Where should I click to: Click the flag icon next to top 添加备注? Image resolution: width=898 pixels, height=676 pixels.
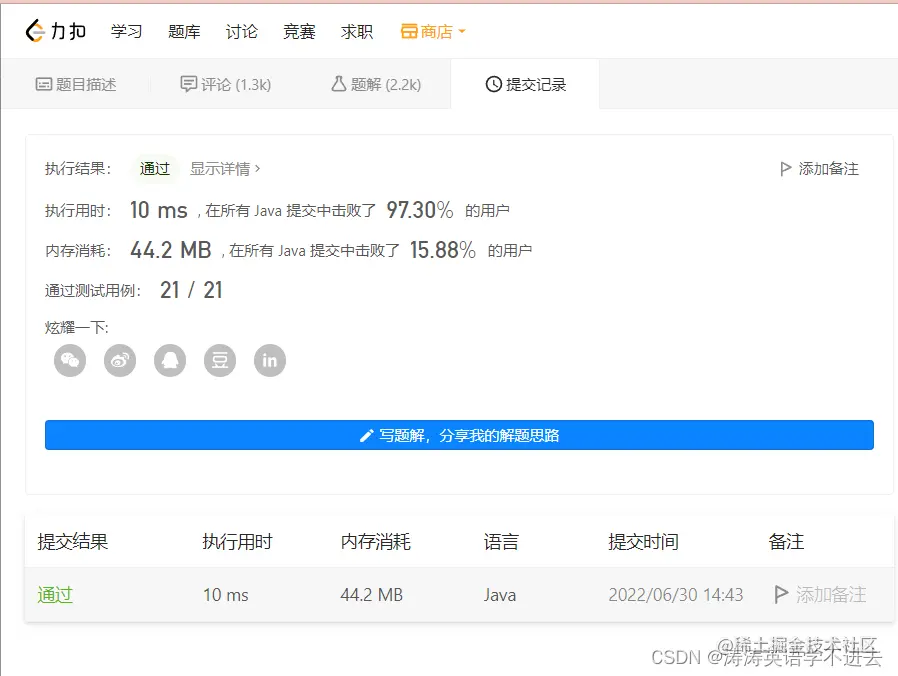point(786,168)
